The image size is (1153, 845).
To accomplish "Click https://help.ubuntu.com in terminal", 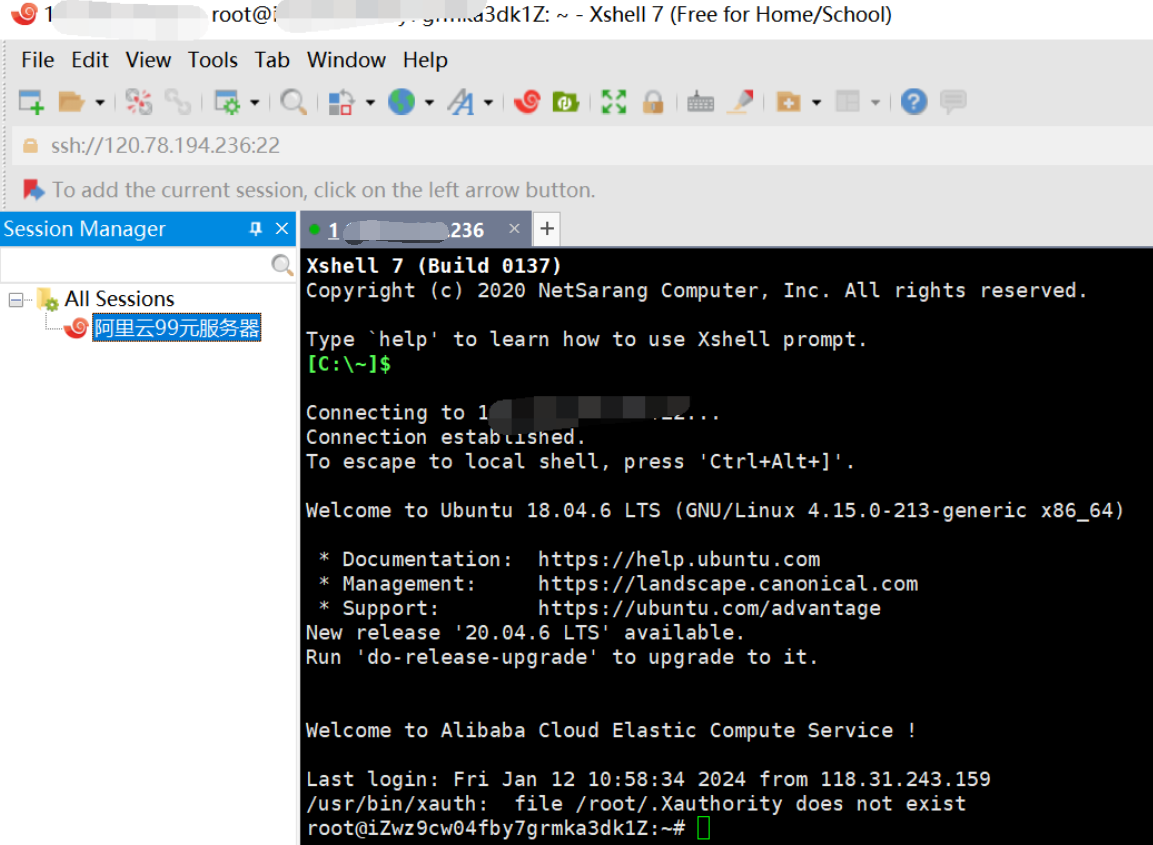I will click(x=679, y=559).
